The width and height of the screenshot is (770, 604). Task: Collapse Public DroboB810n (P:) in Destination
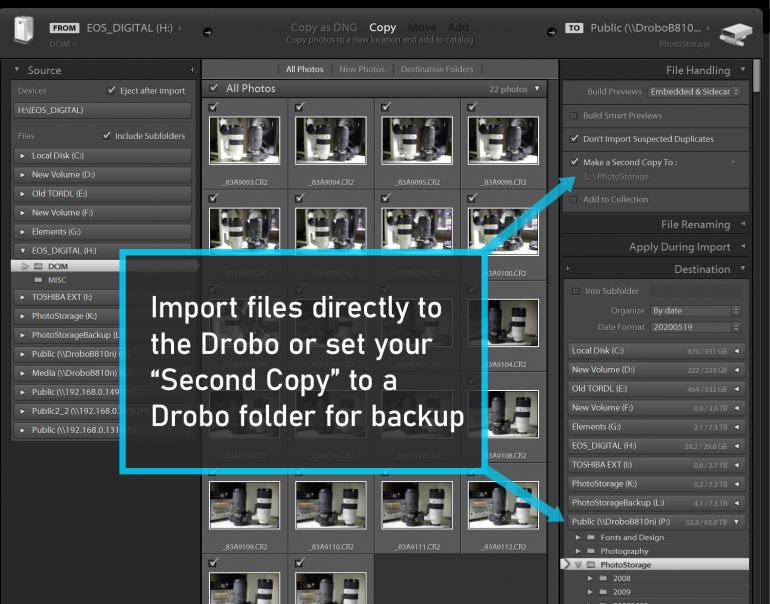coord(737,522)
